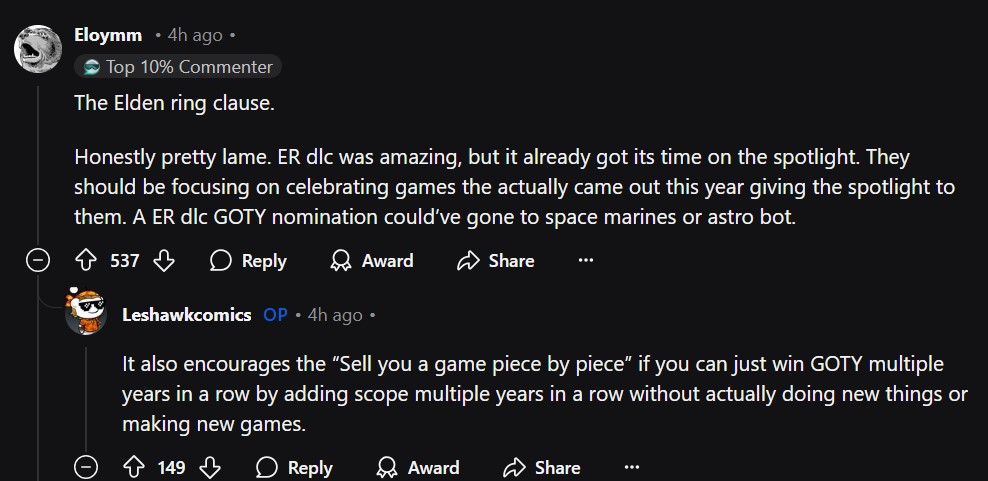Open Leshawkcomics' avatar profile
The image size is (988, 481).
pyautogui.click(x=88, y=314)
